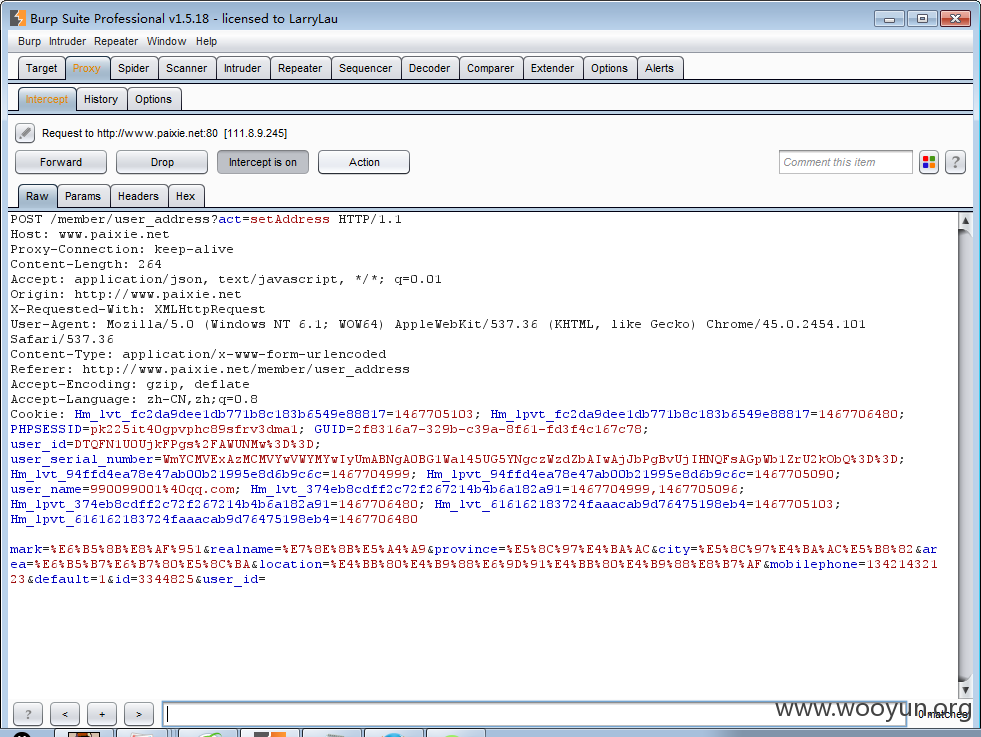
Task: Open the Proxy Options sub-tab
Action: tap(153, 99)
